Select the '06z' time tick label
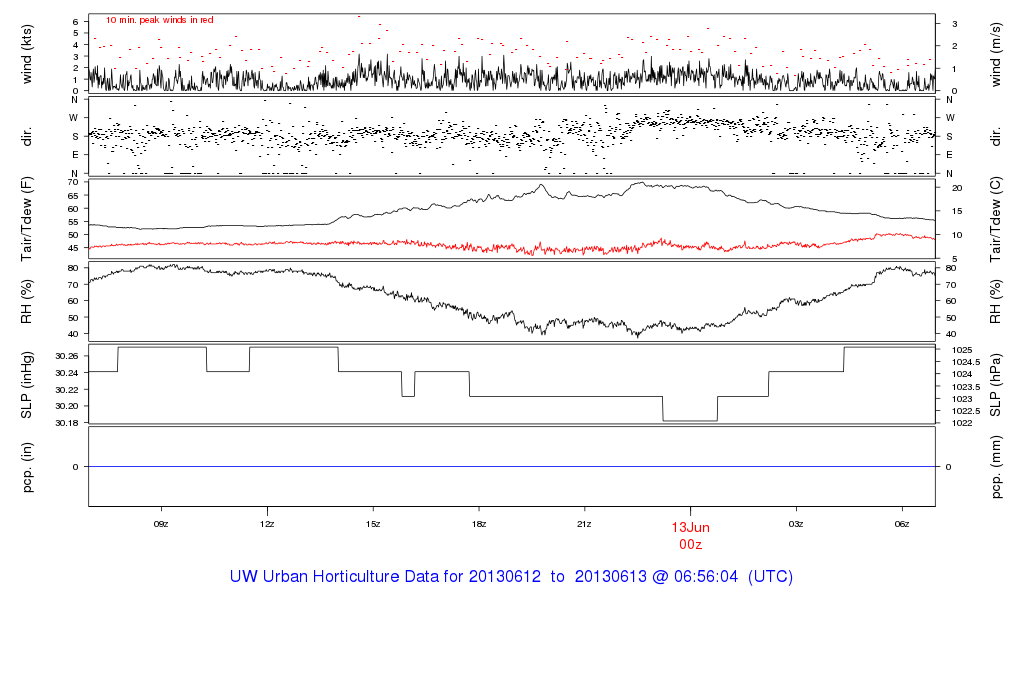The height and width of the screenshot is (700, 1024). coord(902,524)
